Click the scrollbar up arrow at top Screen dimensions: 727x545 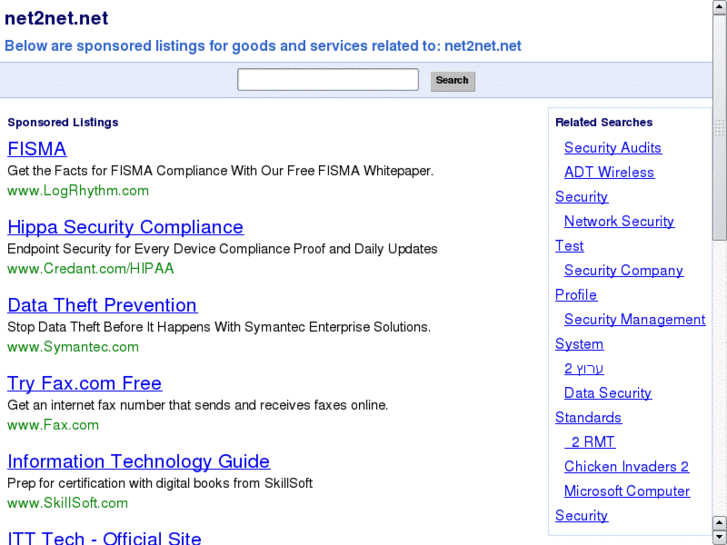pos(720,7)
